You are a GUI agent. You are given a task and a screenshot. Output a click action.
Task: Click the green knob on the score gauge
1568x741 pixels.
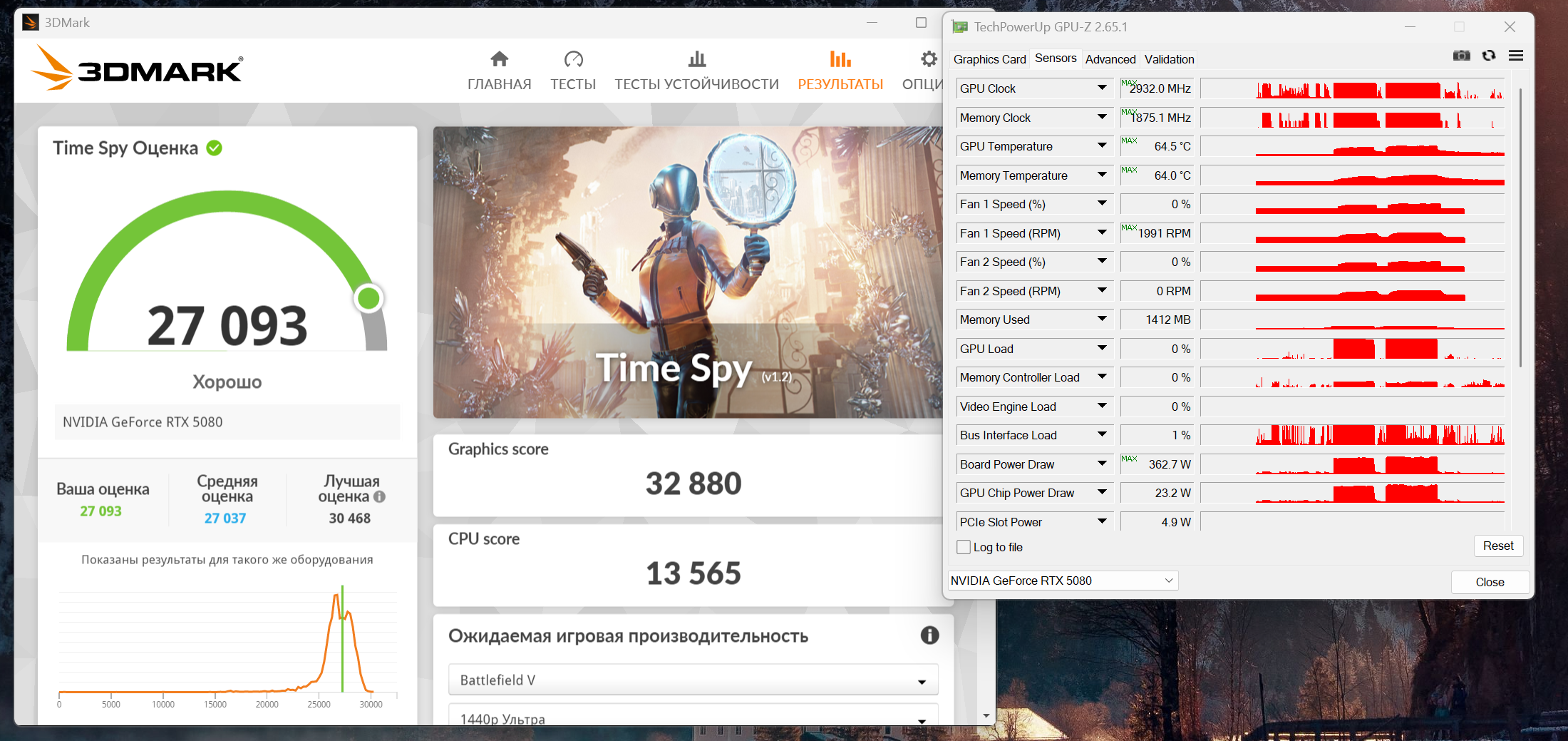(368, 298)
